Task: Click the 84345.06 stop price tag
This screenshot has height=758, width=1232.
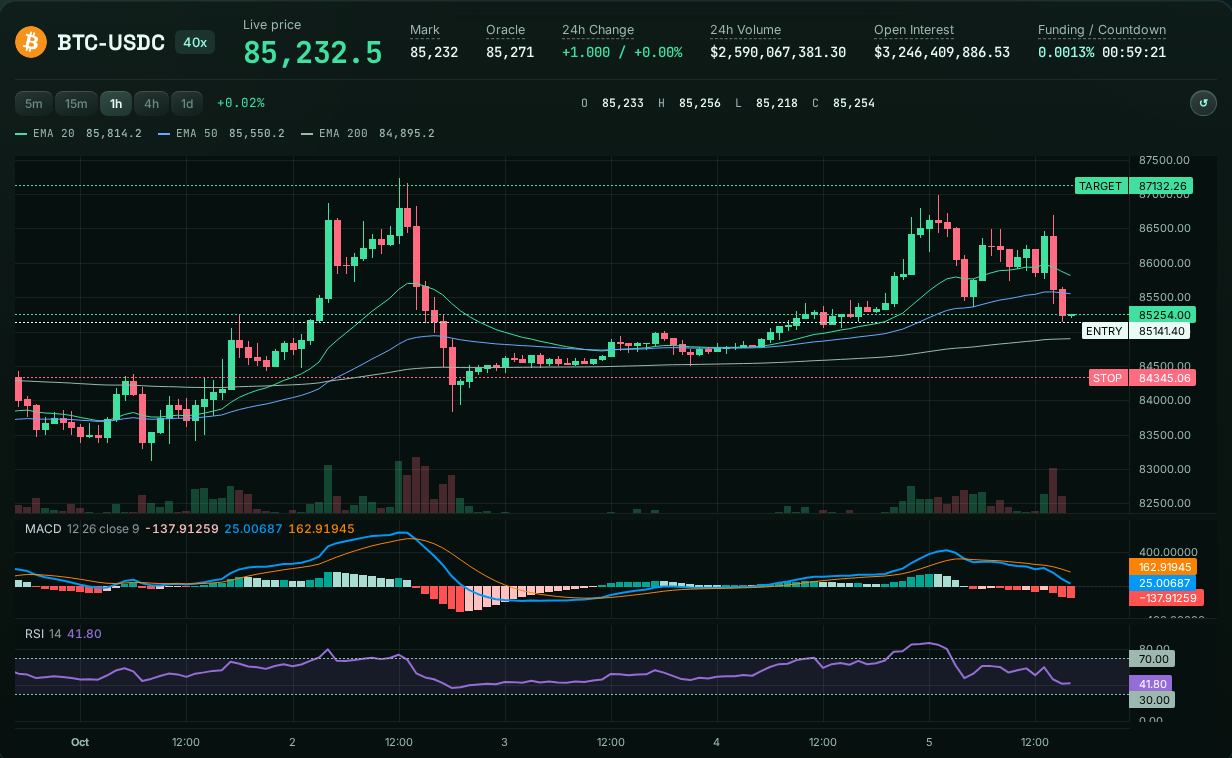Action: pyautogui.click(x=1162, y=378)
